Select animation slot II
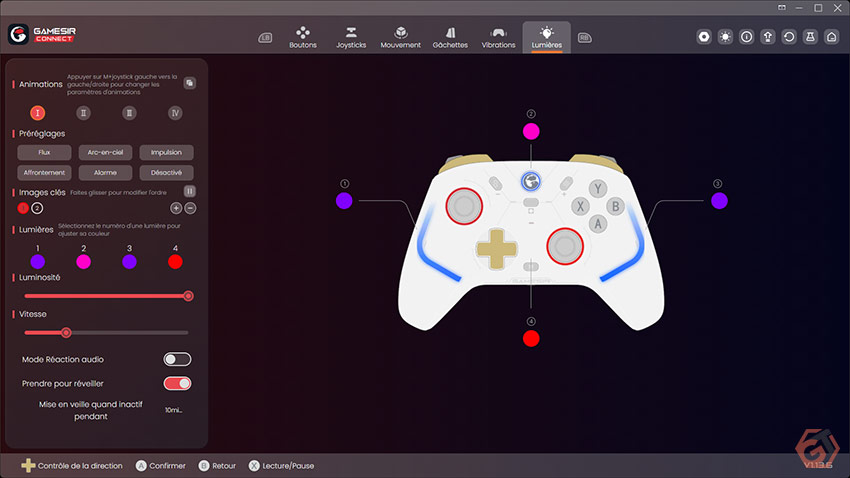This screenshot has width=850, height=478. coord(83,113)
